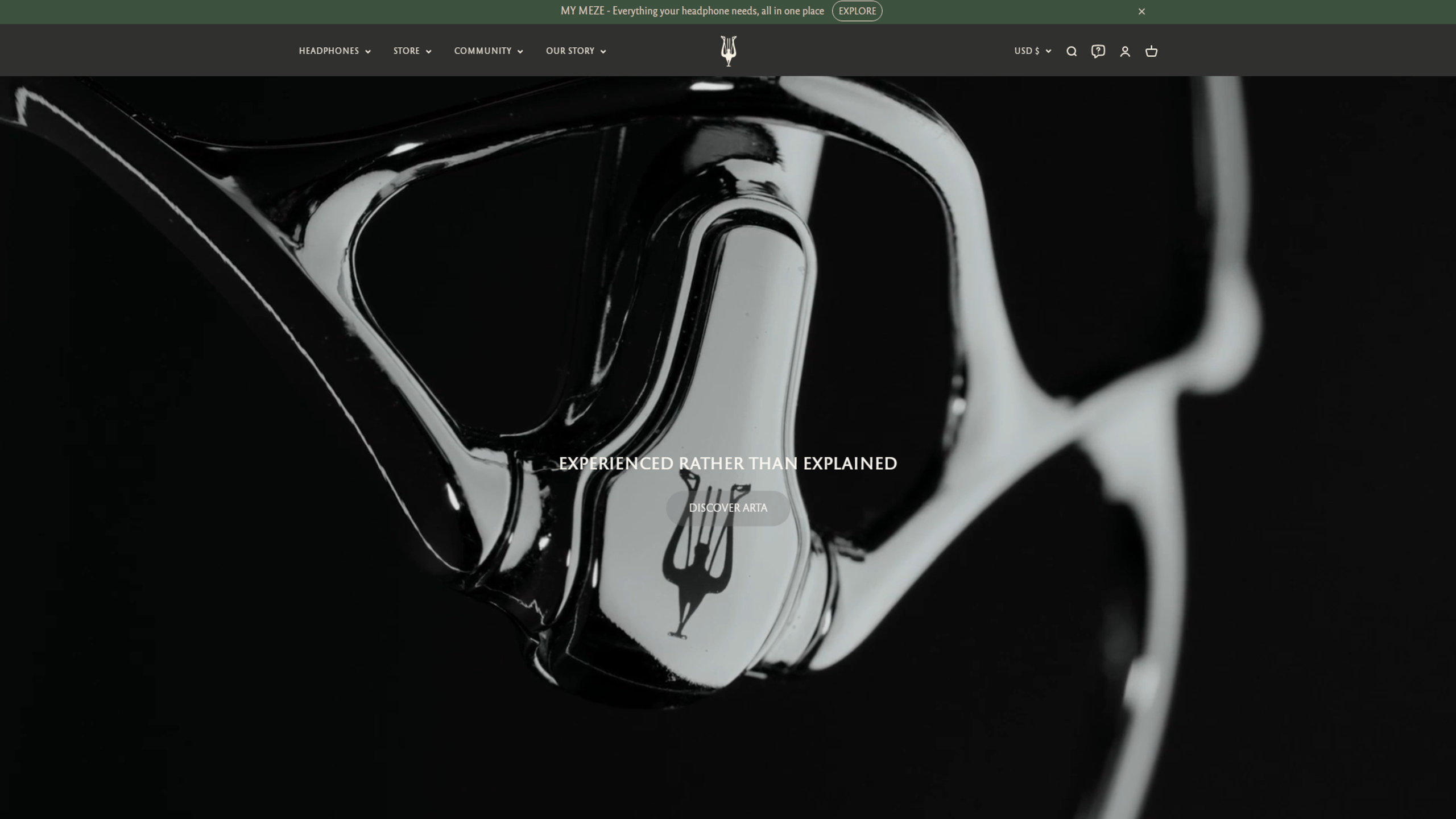1456x819 pixels.
Task: Open the USD $ currency selector
Action: pos(1033,51)
